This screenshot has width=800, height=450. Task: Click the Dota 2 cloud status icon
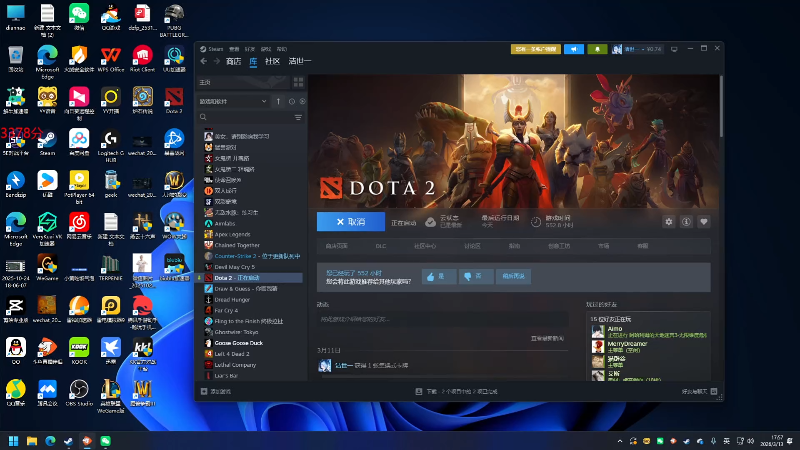(x=431, y=222)
